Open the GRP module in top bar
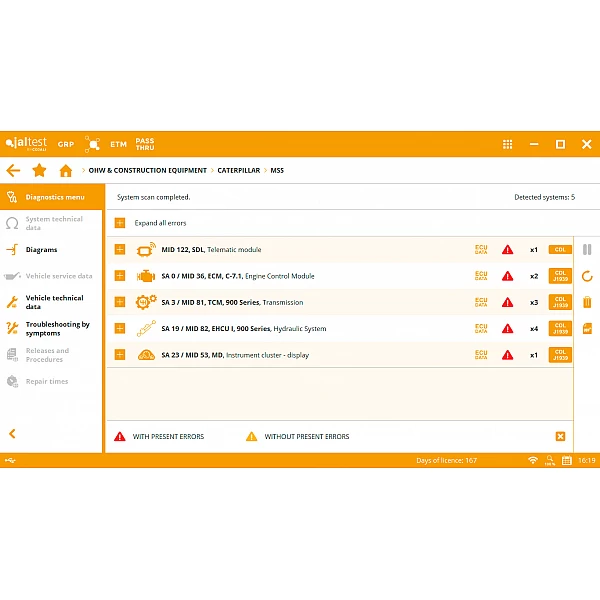 [x=66, y=144]
